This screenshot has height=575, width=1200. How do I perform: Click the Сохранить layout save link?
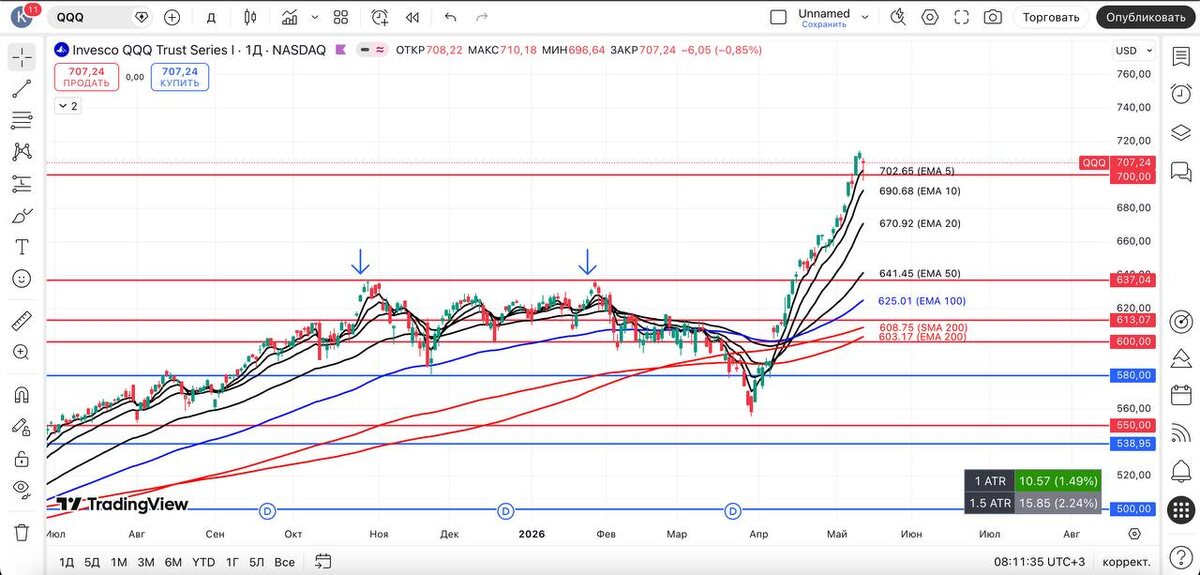(x=824, y=25)
